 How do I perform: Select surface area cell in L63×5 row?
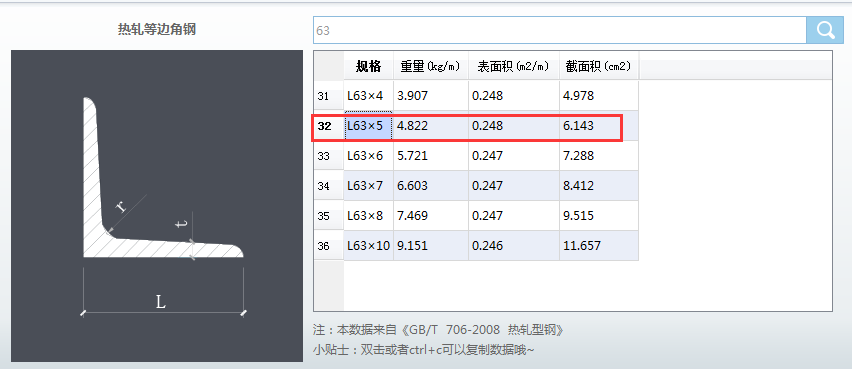[514, 126]
